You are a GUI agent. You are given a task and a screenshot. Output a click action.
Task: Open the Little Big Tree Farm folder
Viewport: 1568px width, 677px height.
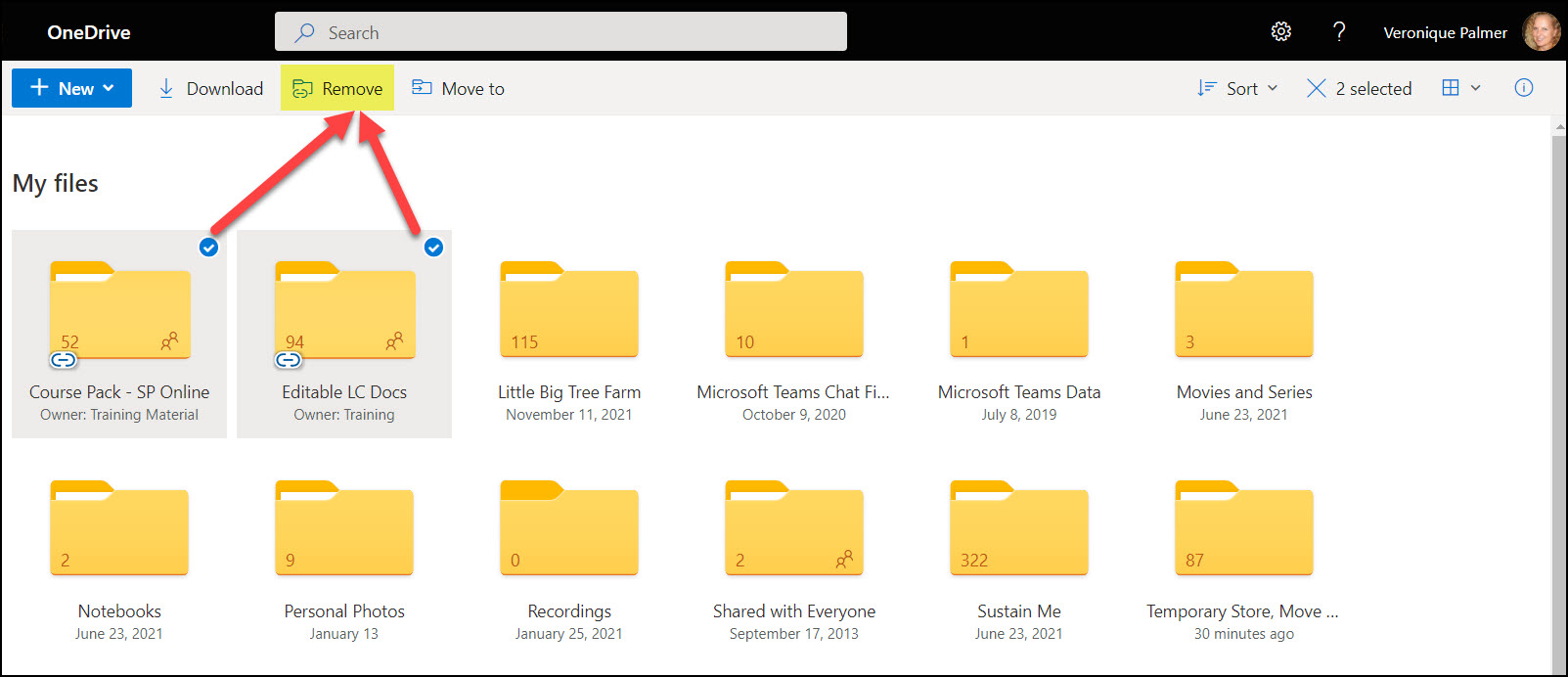point(569,311)
